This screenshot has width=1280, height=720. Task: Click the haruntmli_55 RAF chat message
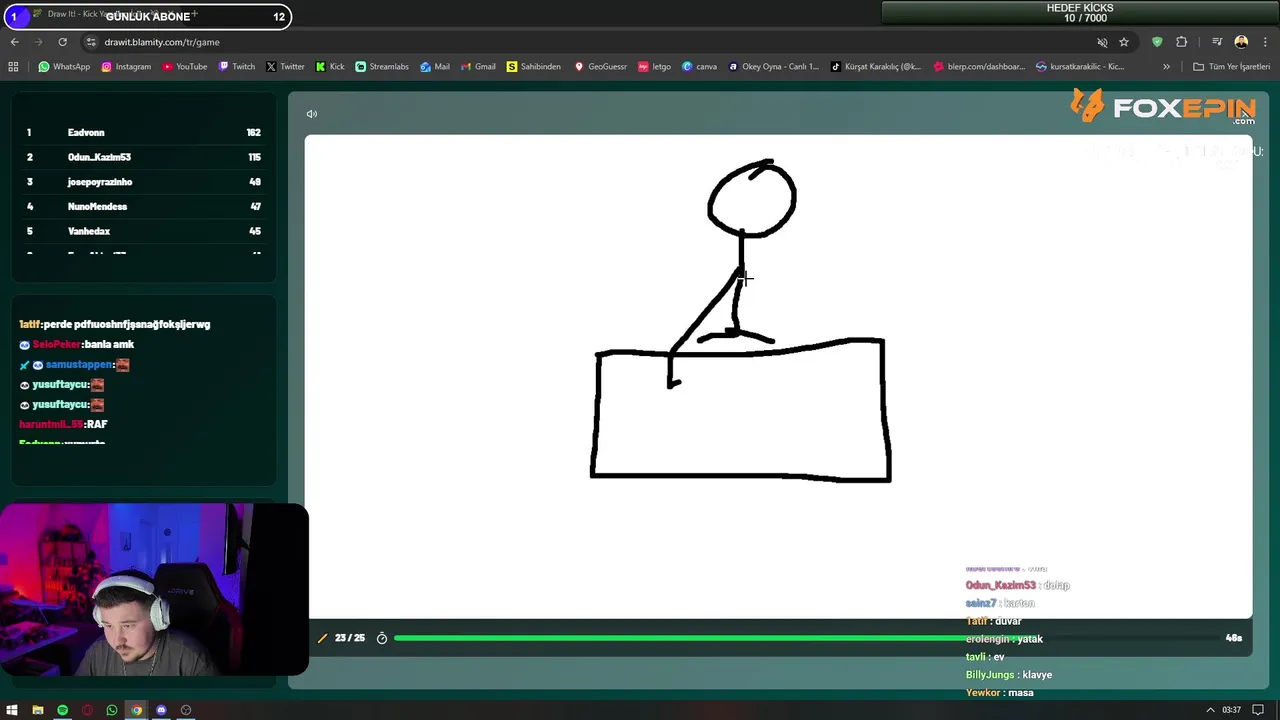(x=63, y=425)
